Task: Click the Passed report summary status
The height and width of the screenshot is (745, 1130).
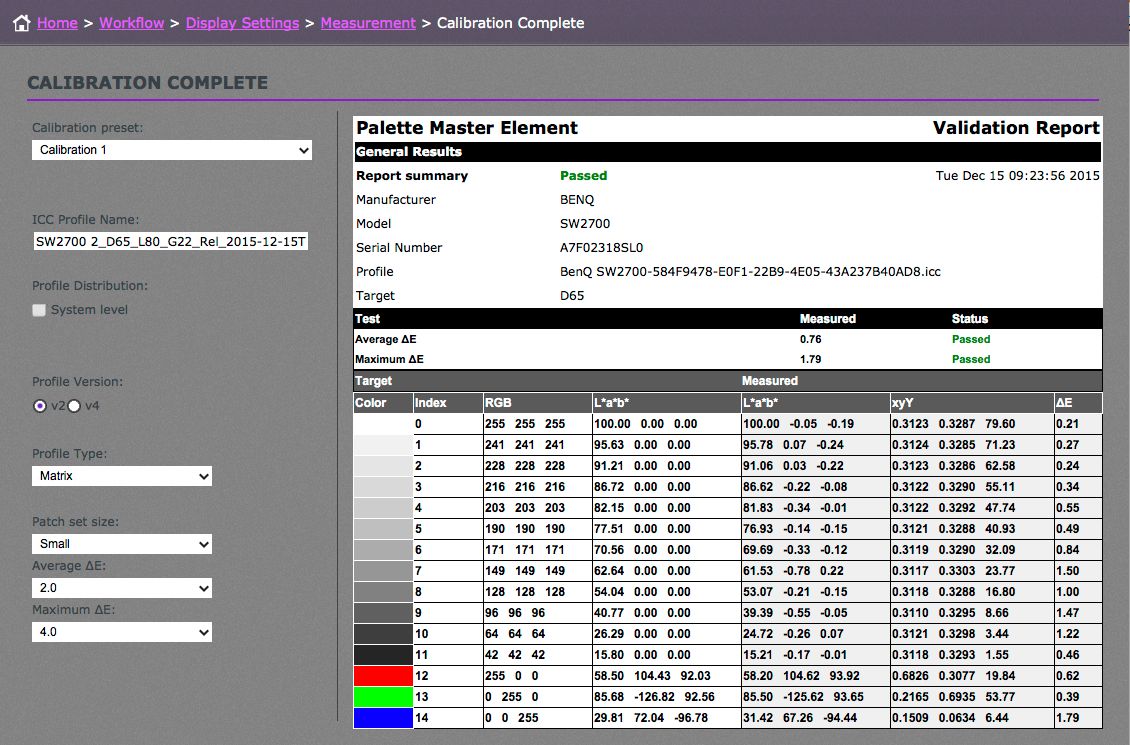Action: 583,176
